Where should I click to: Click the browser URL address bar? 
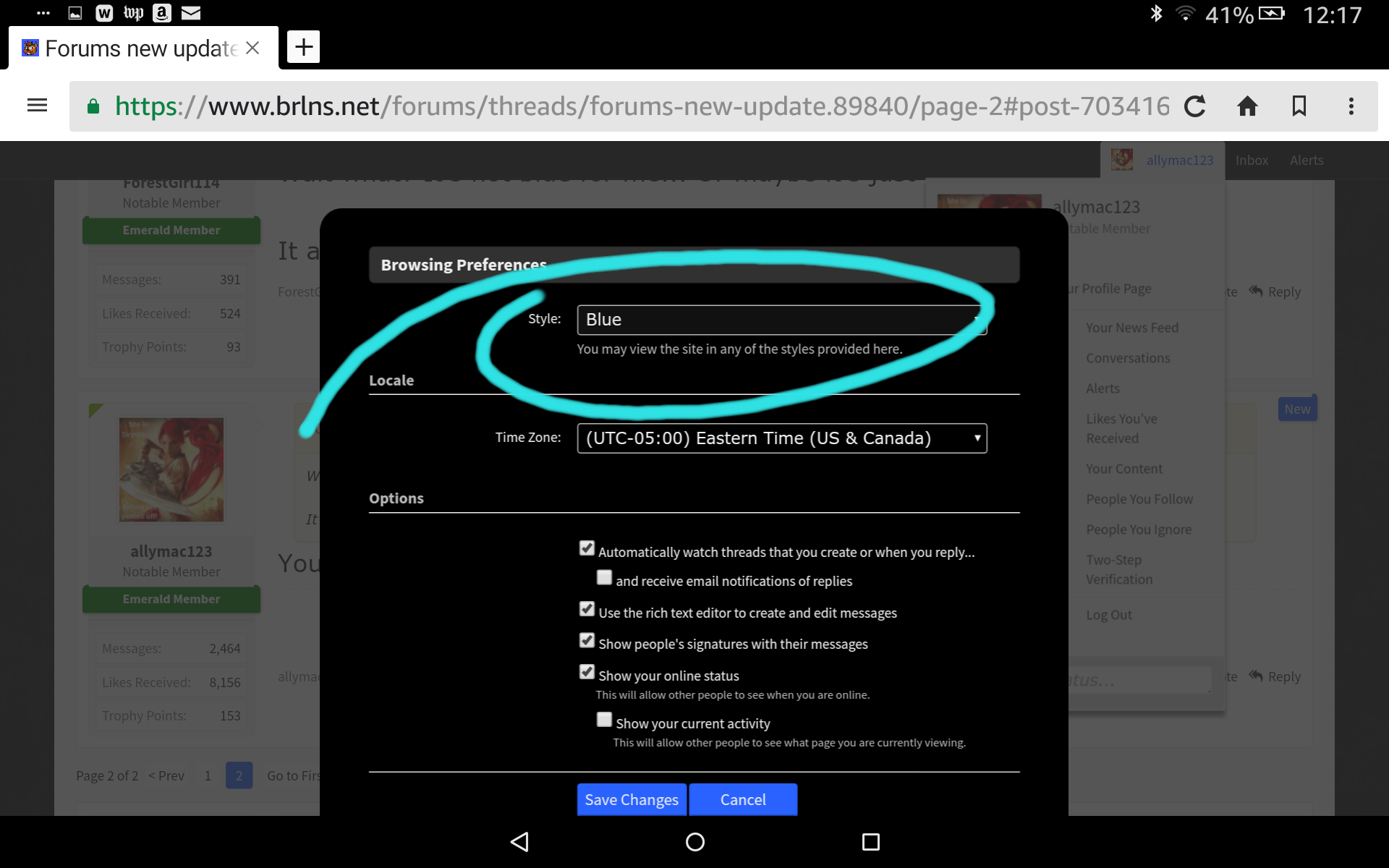pos(642,106)
